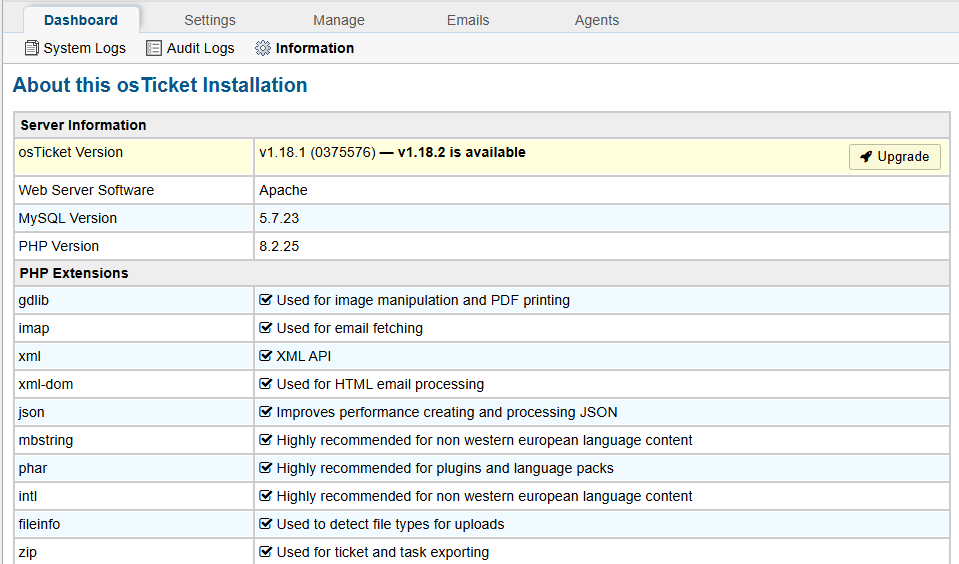Select the PHP value 8.2.25
Viewport: 959px width, 564px height.
coord(280,247)
